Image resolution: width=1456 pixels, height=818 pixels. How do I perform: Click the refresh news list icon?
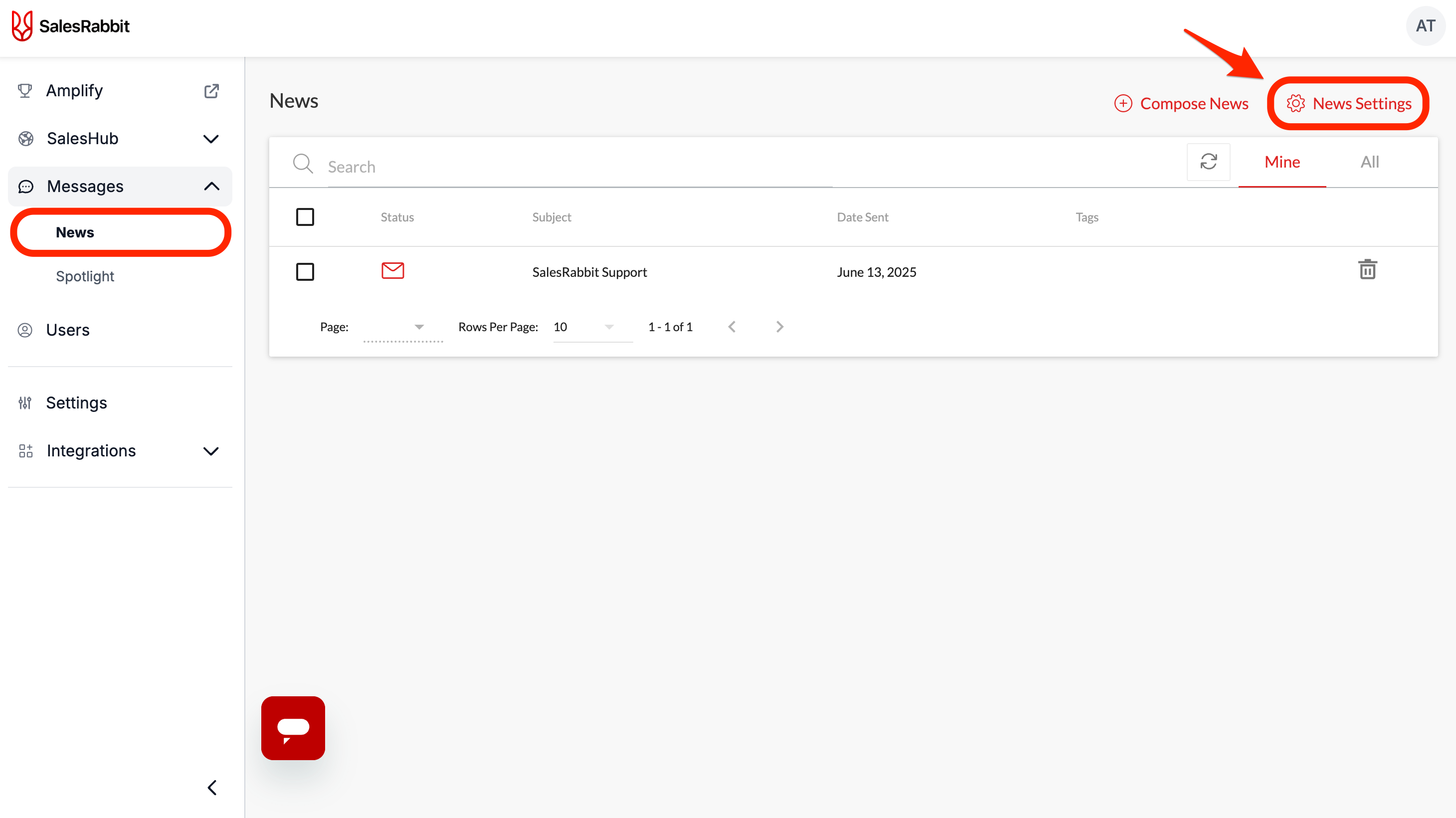click(x=1209, y=162)
